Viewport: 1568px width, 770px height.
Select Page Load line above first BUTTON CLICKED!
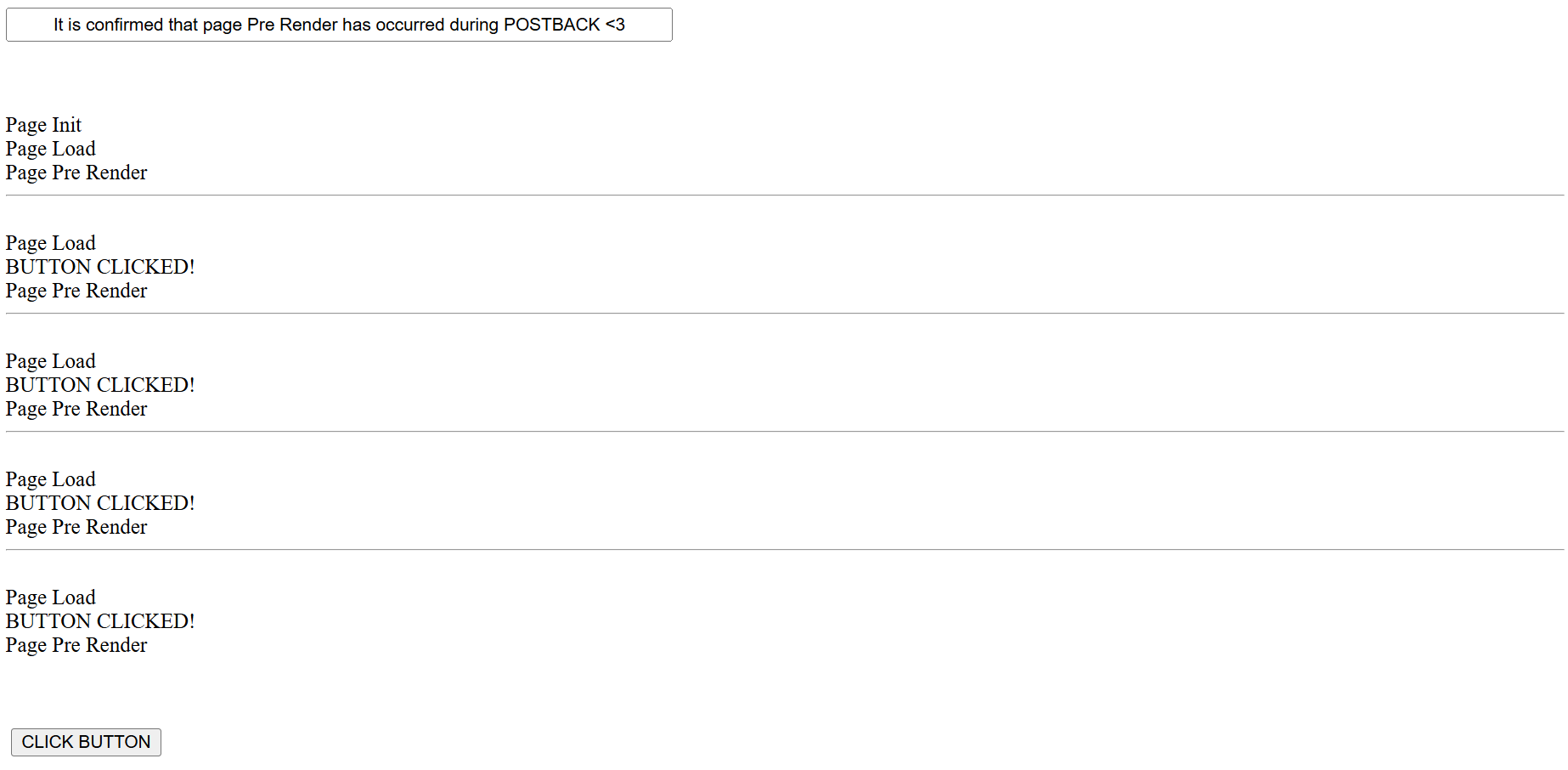tap(50, 243)
